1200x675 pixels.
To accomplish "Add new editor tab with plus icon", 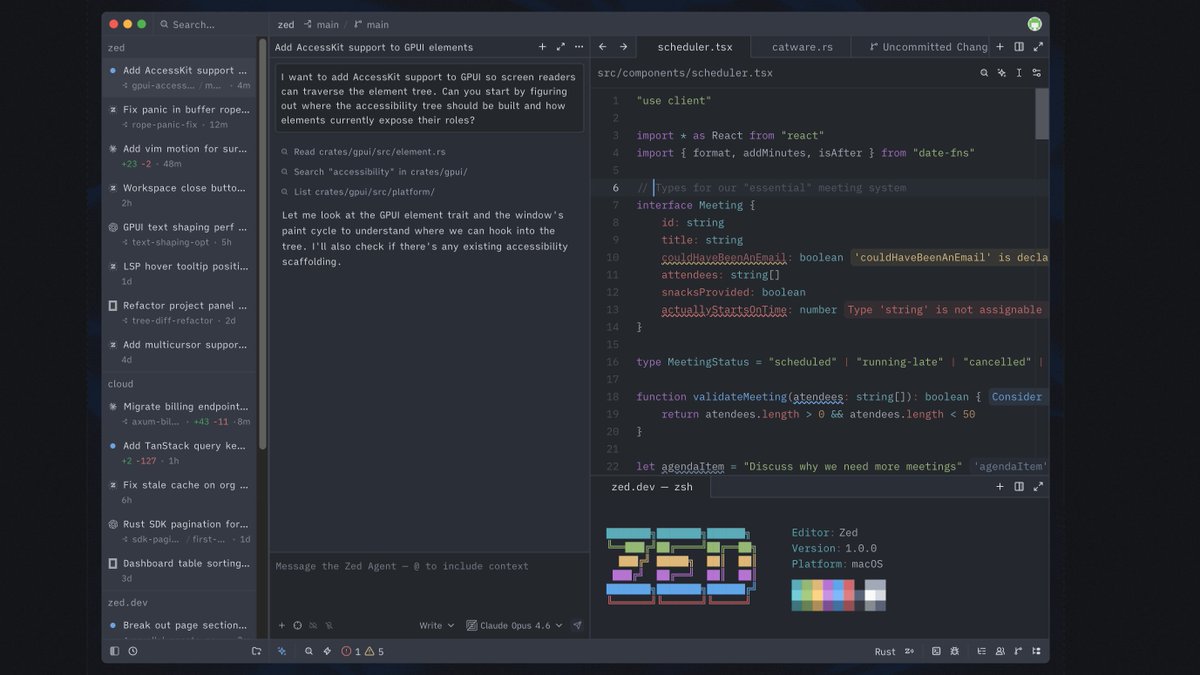I will [x=1000, y=47].
